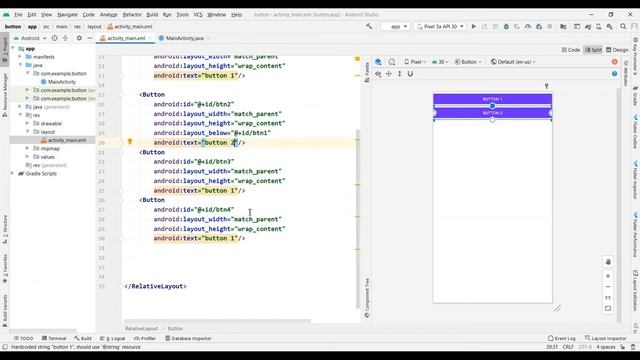
Task: Open Project panel settings gear icon
Action: tap(79, 38)
